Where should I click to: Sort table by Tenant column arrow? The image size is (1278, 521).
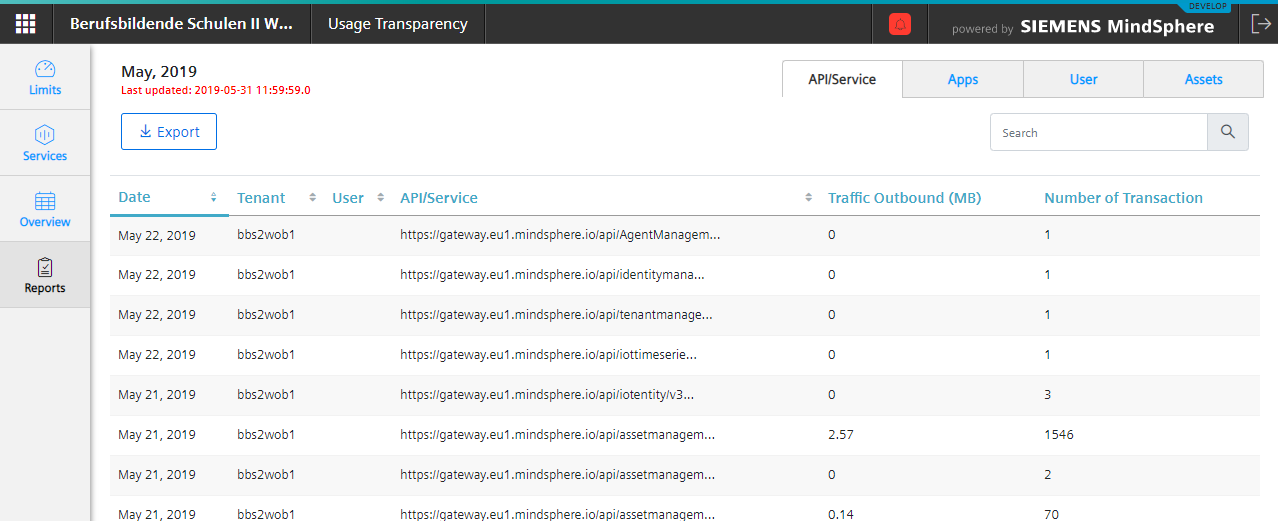pos(313,198)
